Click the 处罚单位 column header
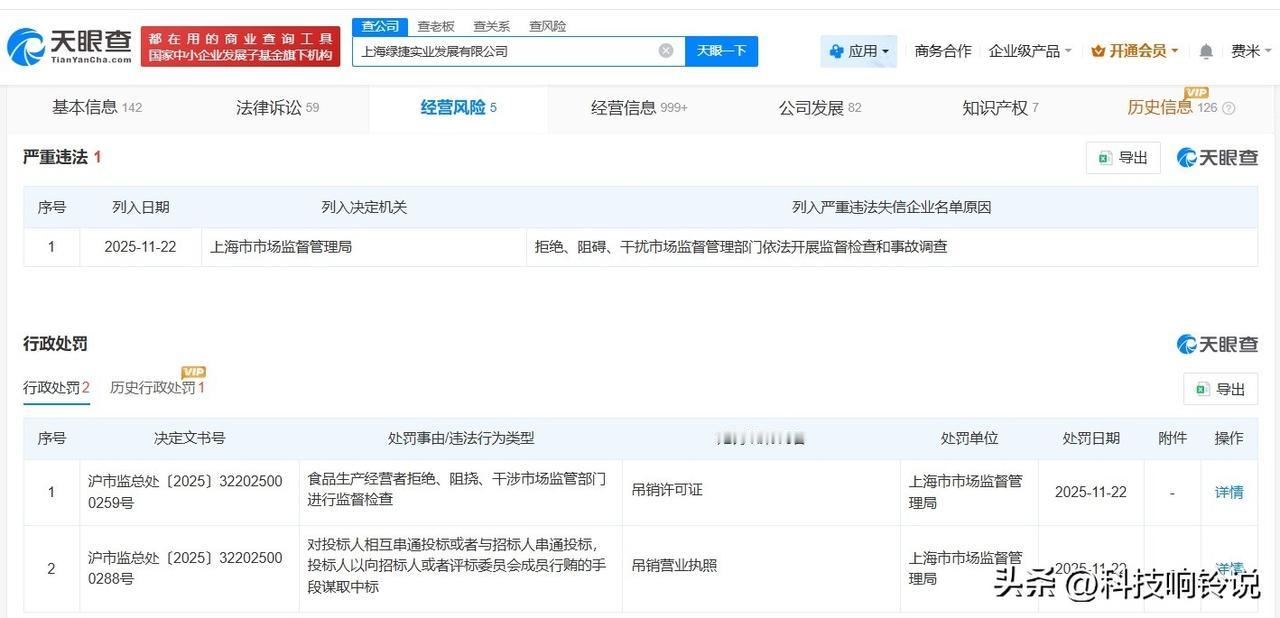 pyautogui.click(x=969, y=438)
